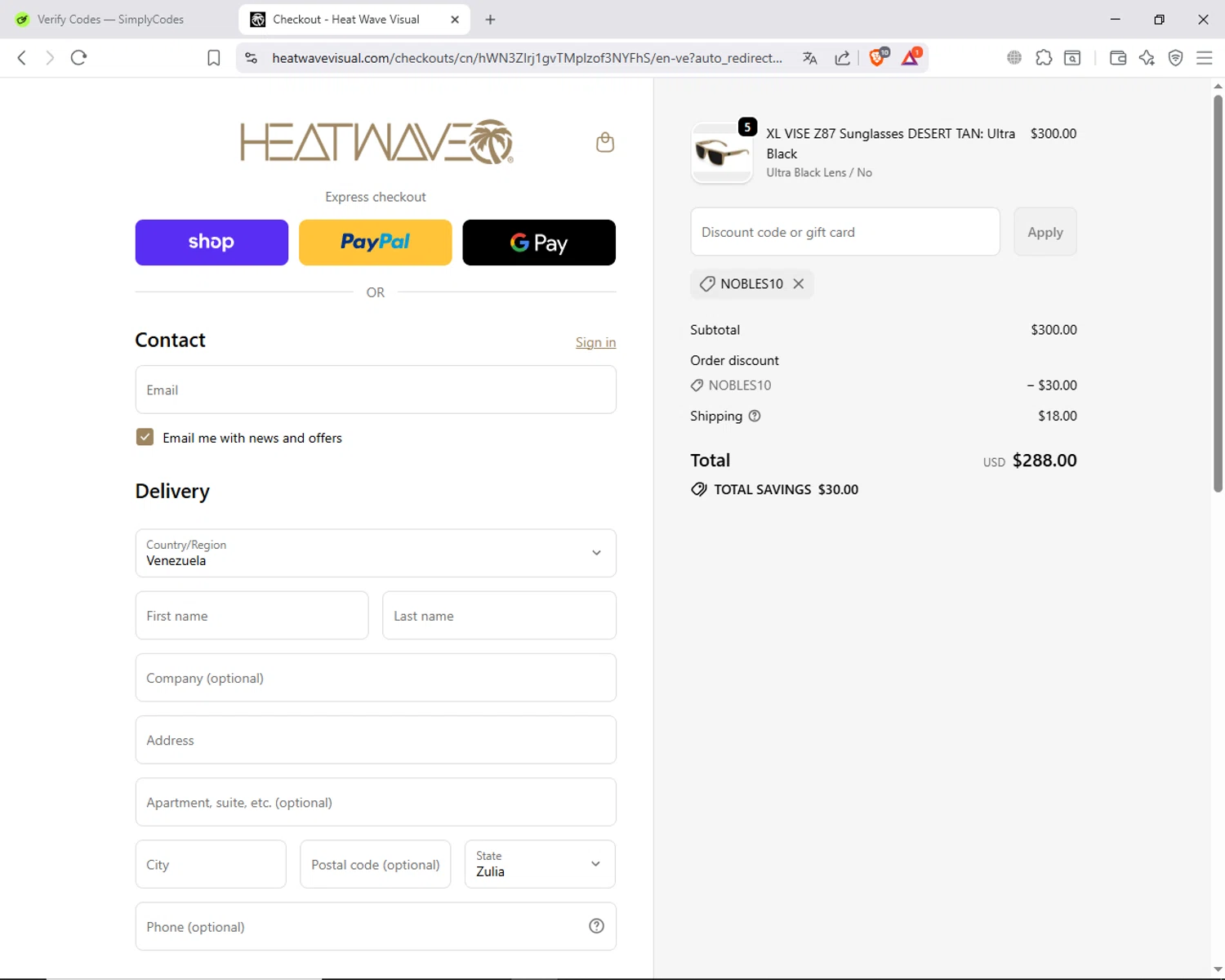
Task: Click the Discount code or gift card field
Action: 845,232
